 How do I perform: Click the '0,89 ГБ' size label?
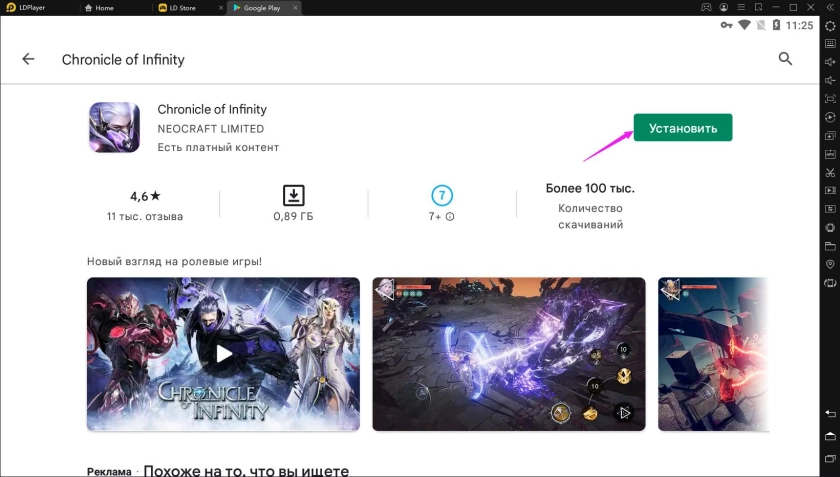(293, 217)
